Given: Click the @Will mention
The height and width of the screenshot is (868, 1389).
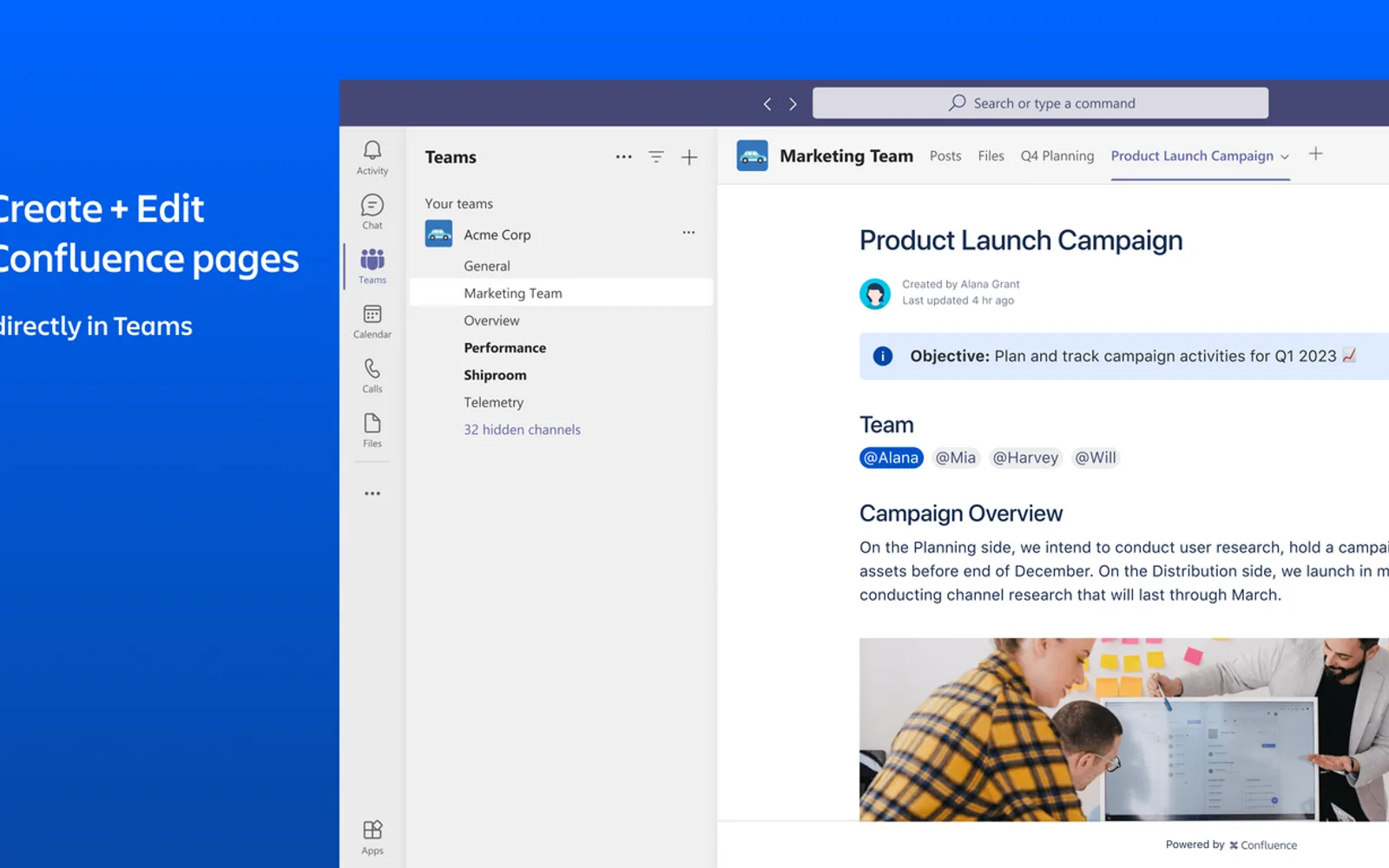Looking at the screenshot, I should pyautogui.click(x=1096, y=457).
